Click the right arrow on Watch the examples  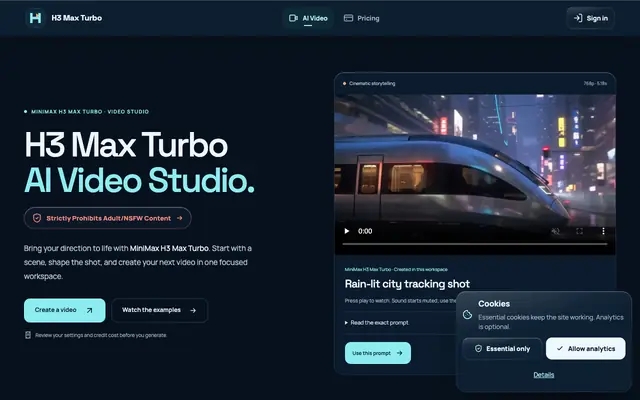tap(193, 310)
